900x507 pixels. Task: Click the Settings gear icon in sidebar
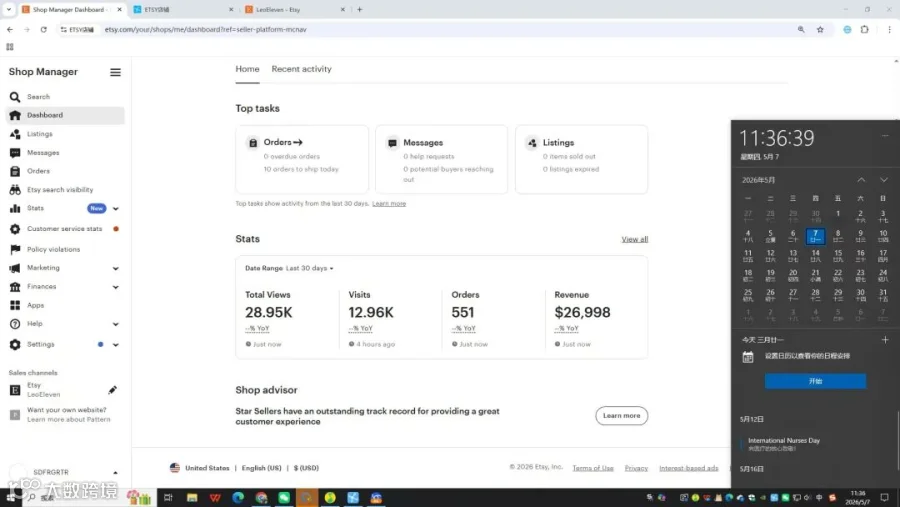point(15,345)
